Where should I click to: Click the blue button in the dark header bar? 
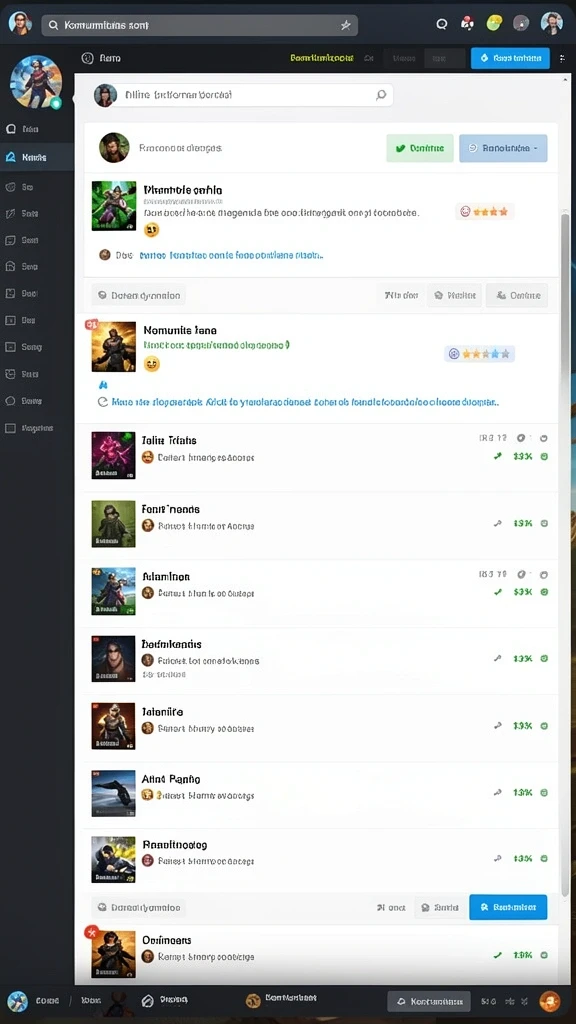(x=510, y=58)
